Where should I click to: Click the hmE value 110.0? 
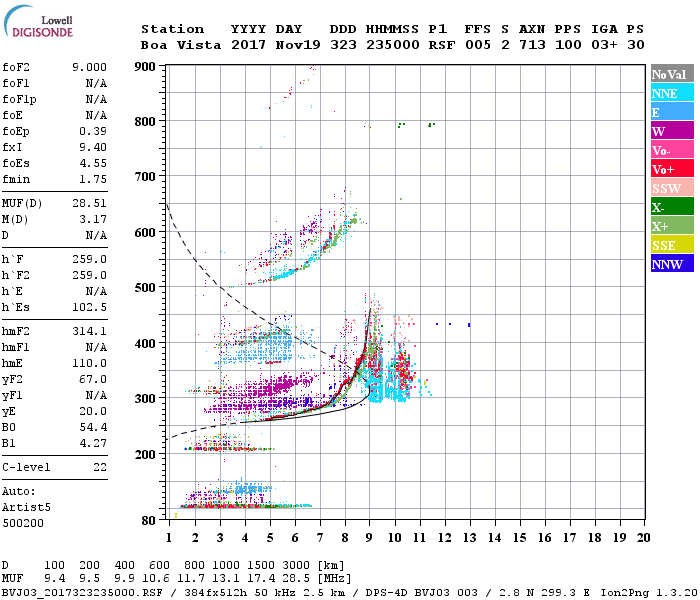[x=89, y=363]
